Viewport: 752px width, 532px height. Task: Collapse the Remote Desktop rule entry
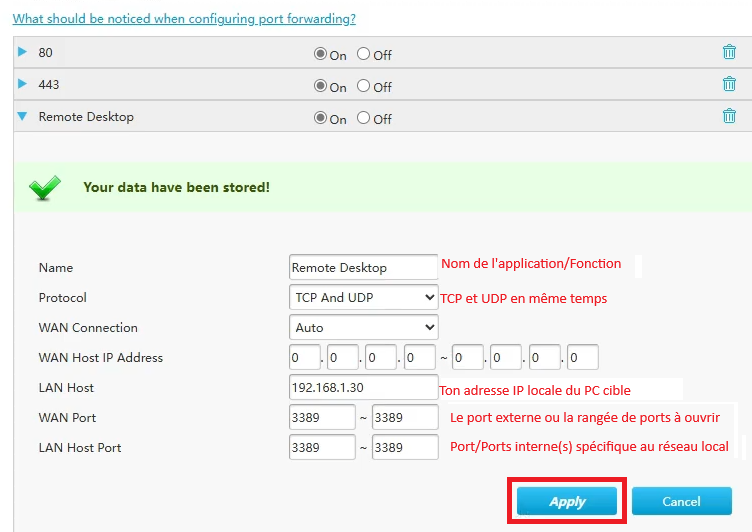[x=22, y=116]
